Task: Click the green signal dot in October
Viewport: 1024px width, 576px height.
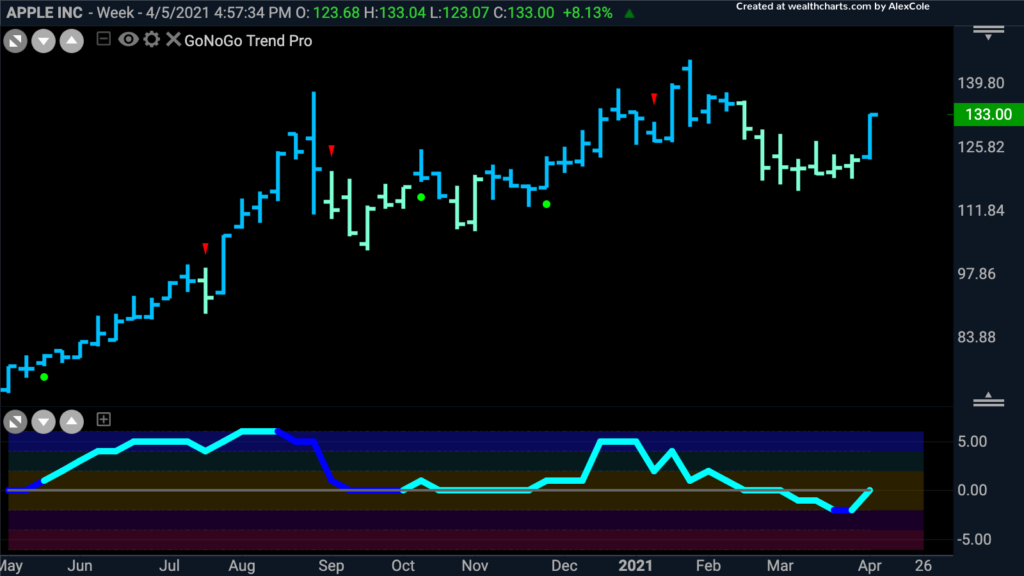Action: pos(421,197)
